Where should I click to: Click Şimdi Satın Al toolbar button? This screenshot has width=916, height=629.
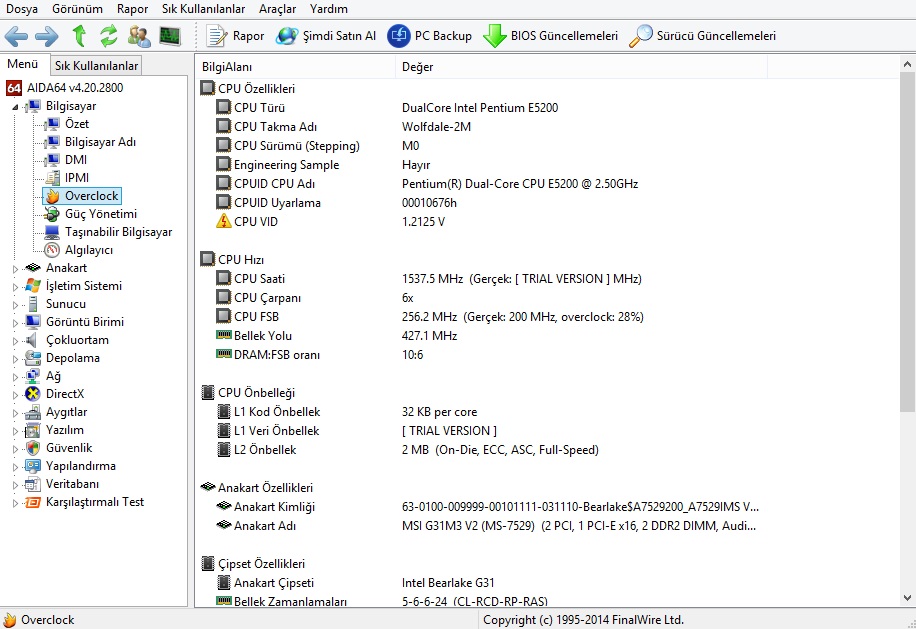coord(326,36)
